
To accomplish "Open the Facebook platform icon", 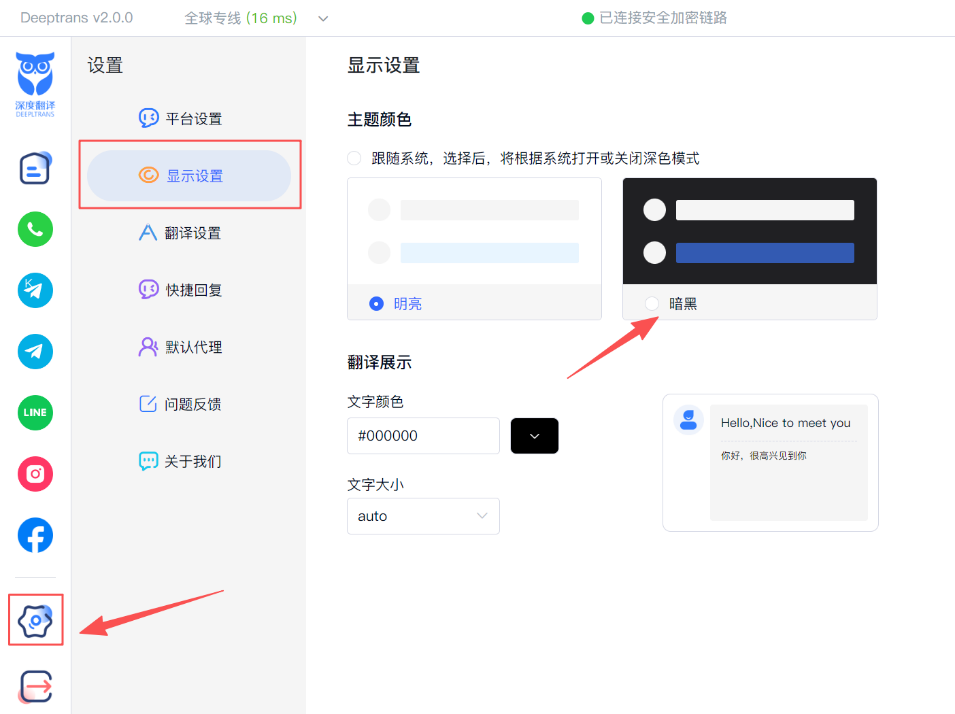I will click(x=35, y=536).
